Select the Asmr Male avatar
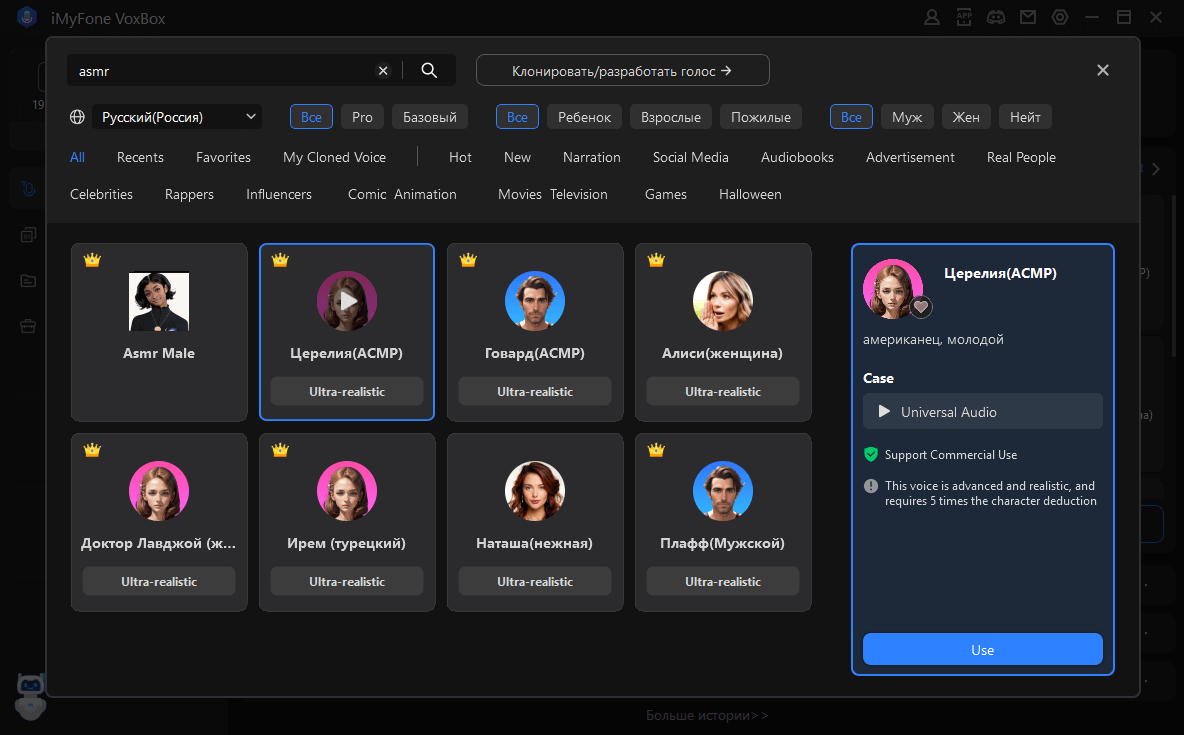 [159, 301]
